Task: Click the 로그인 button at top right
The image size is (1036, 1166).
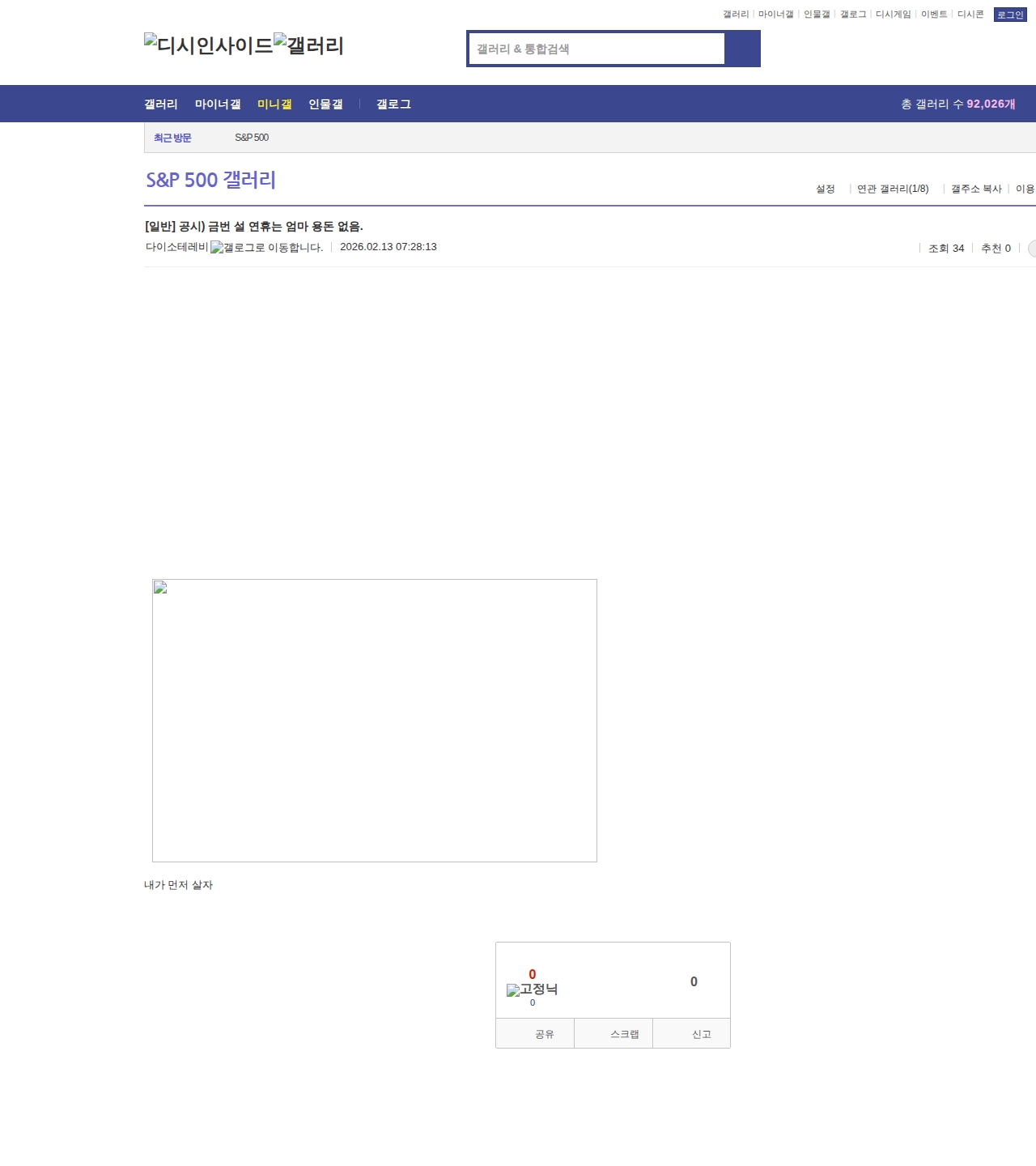Action: point(1009,15)
